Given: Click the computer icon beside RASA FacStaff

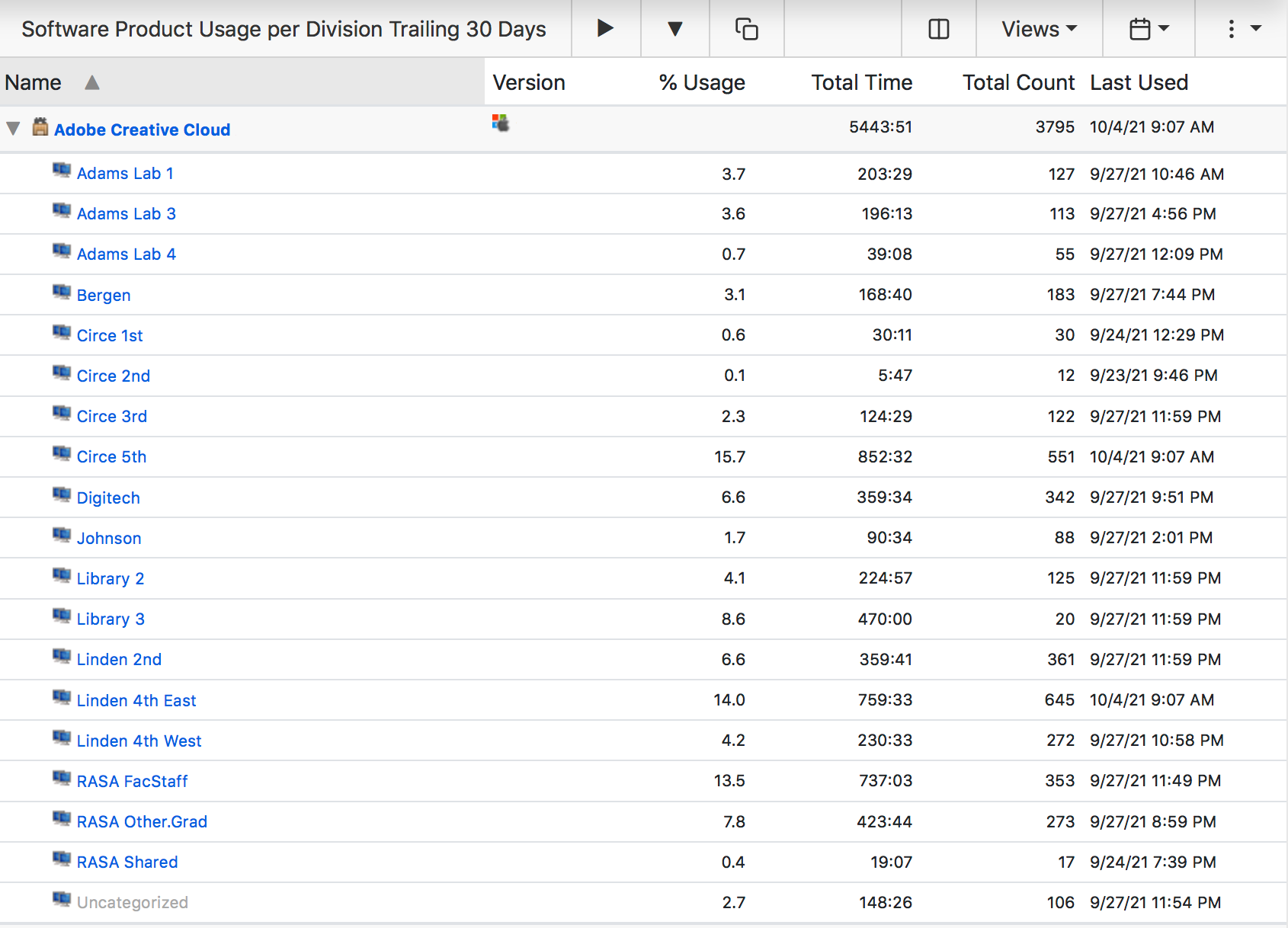Looking at the screenshot, I should click(62, 779).
